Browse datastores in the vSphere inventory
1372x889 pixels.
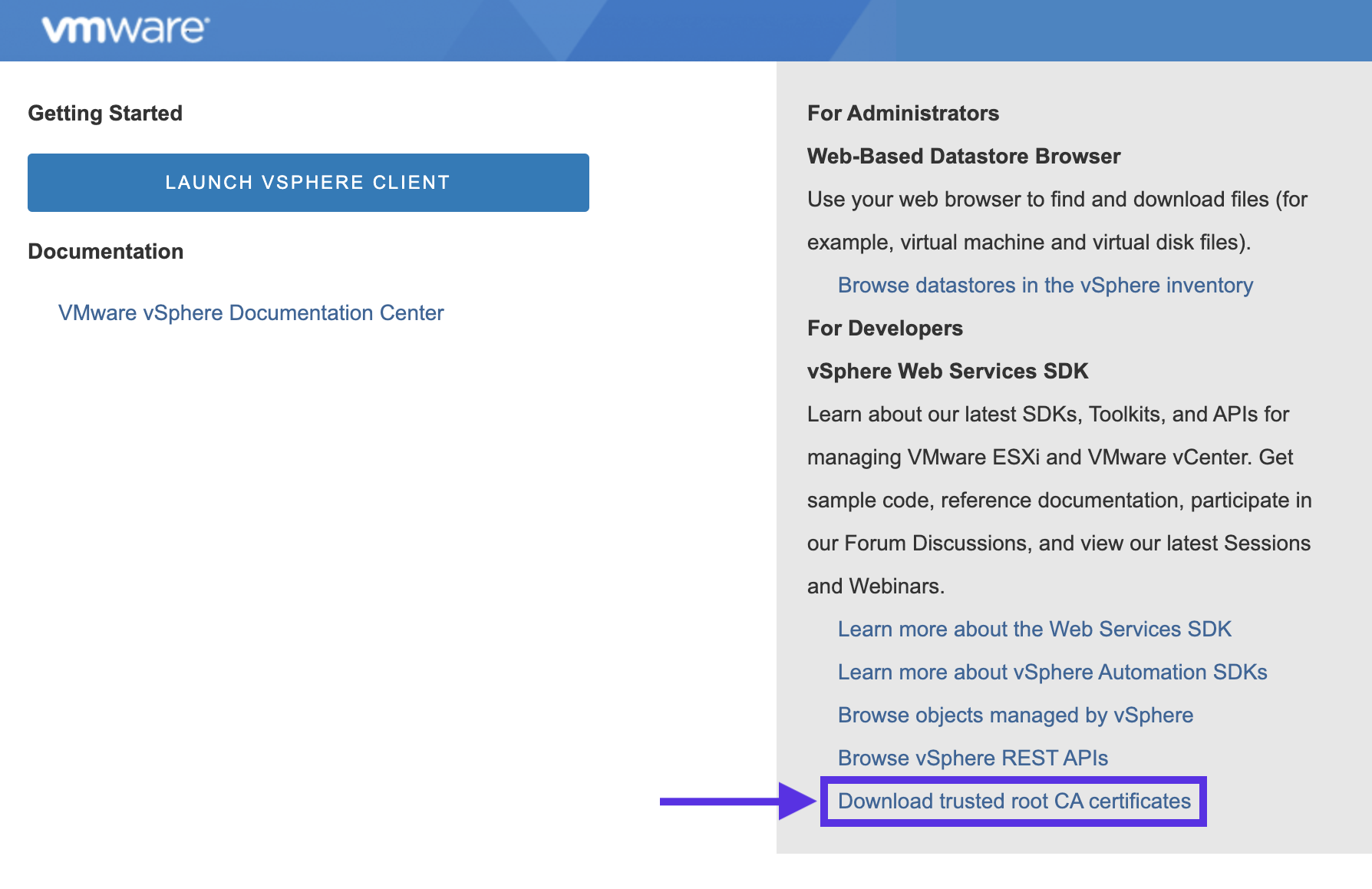[x=1045, y=286]
